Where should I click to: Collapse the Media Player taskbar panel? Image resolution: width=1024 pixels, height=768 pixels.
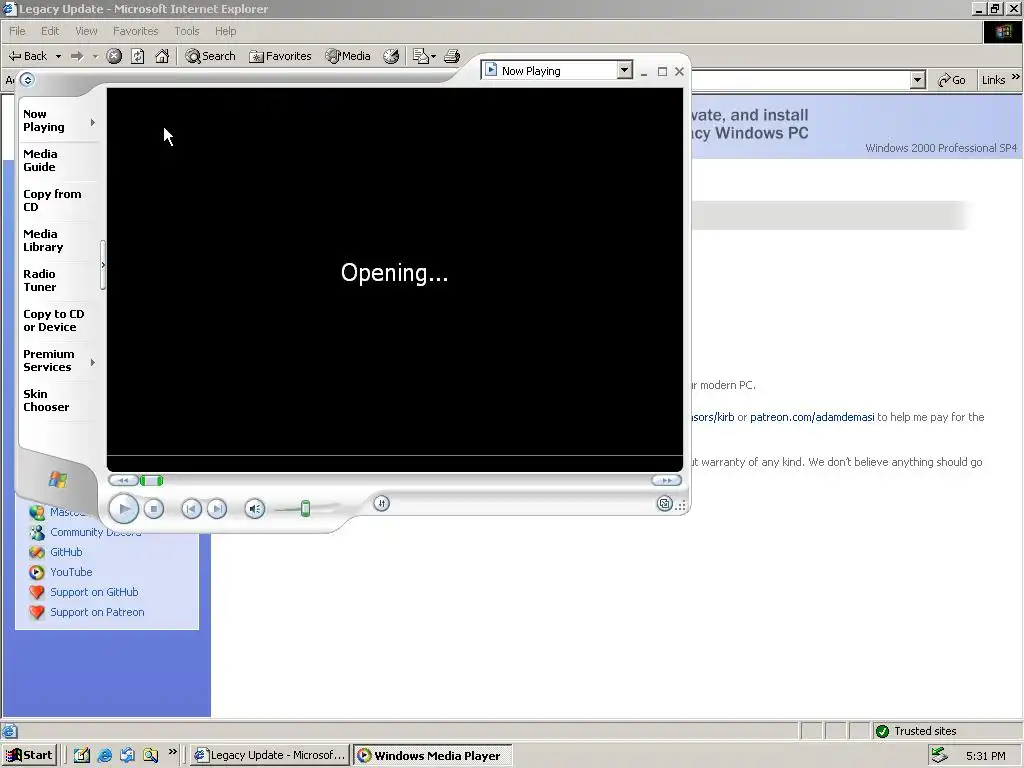[x=103, y=265]
